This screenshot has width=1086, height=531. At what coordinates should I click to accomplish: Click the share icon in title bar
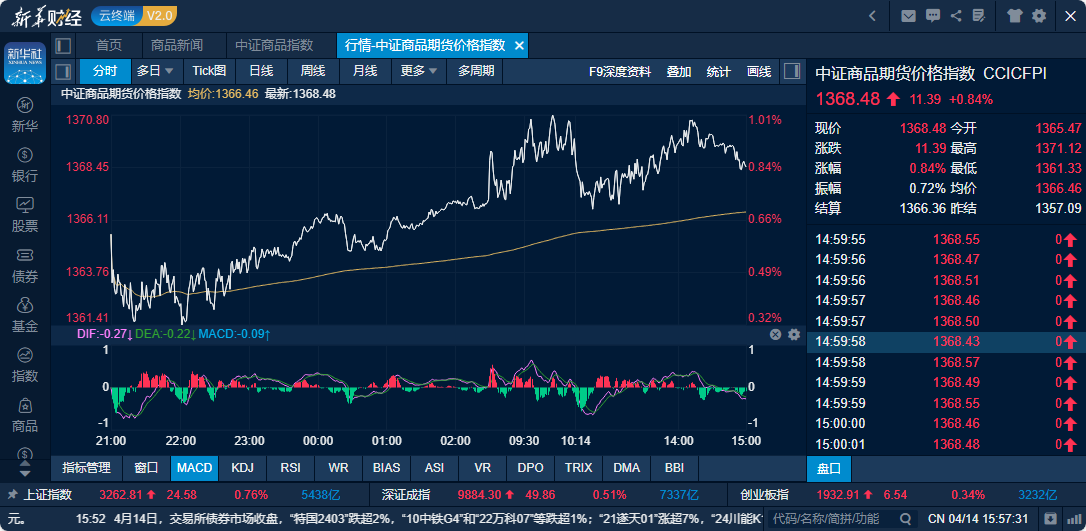956,16
